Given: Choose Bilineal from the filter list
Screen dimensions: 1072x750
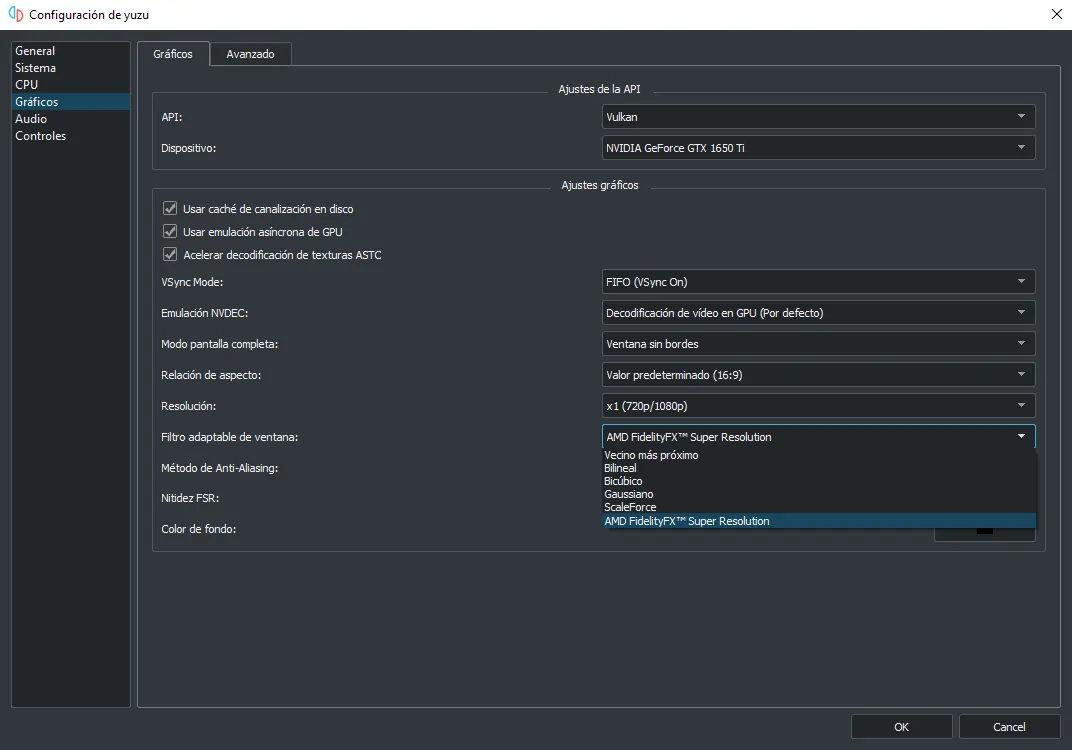Looking at the screenshot, I should pyautogui.click(x=620, y=468).
